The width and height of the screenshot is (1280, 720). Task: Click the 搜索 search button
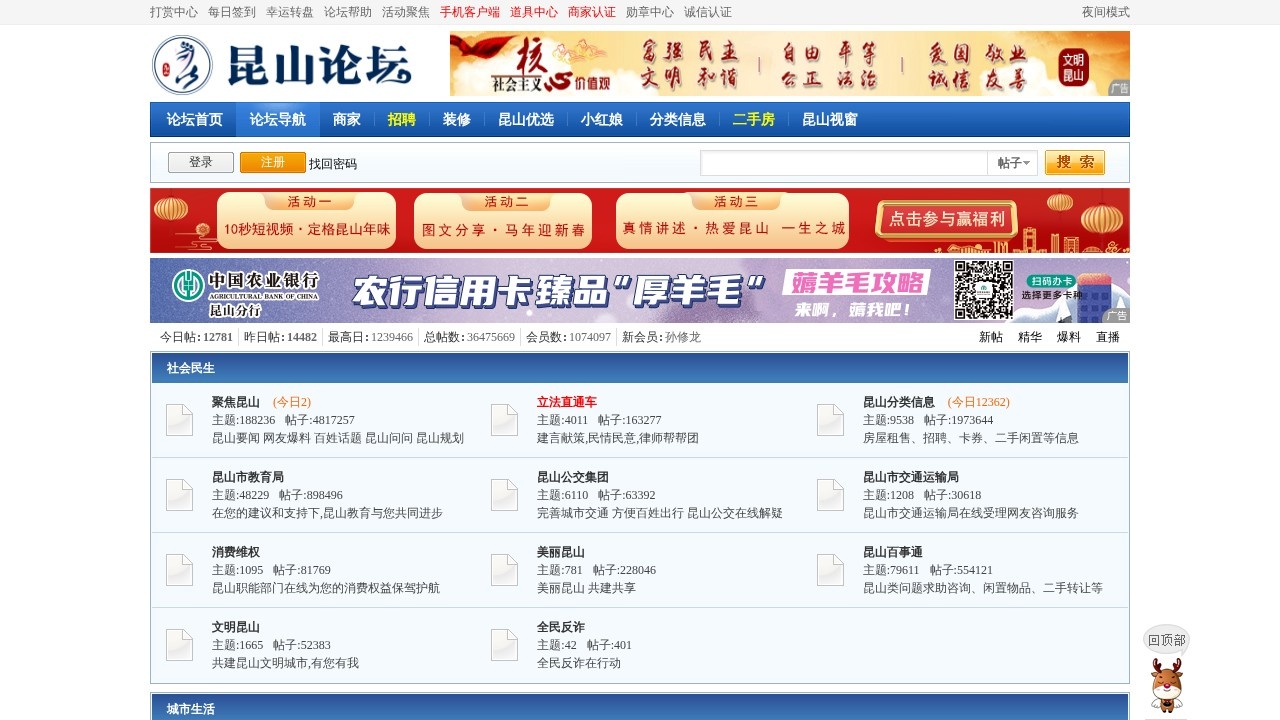1074,163
